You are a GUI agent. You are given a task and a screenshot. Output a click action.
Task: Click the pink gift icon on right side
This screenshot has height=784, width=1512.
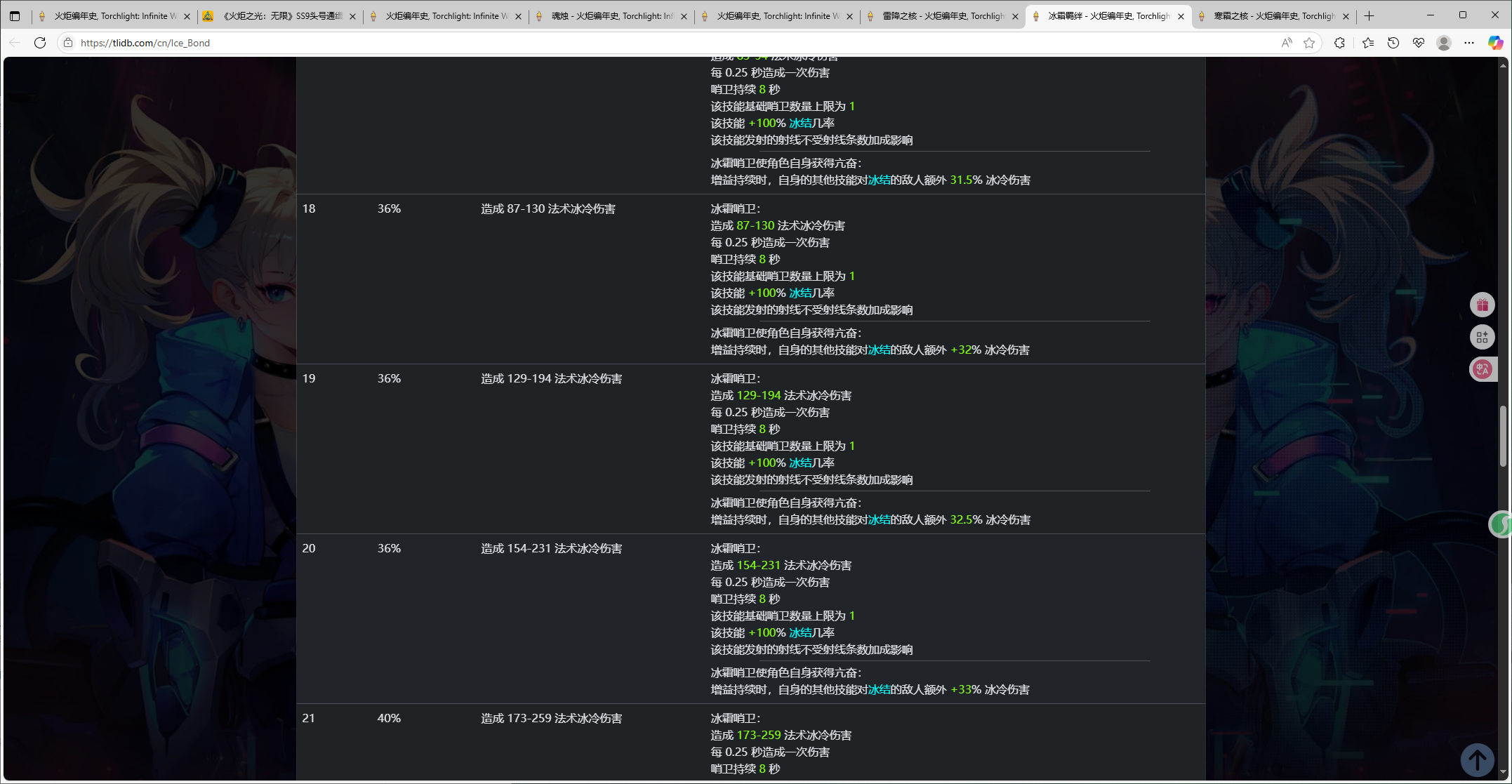point(1482,305)
